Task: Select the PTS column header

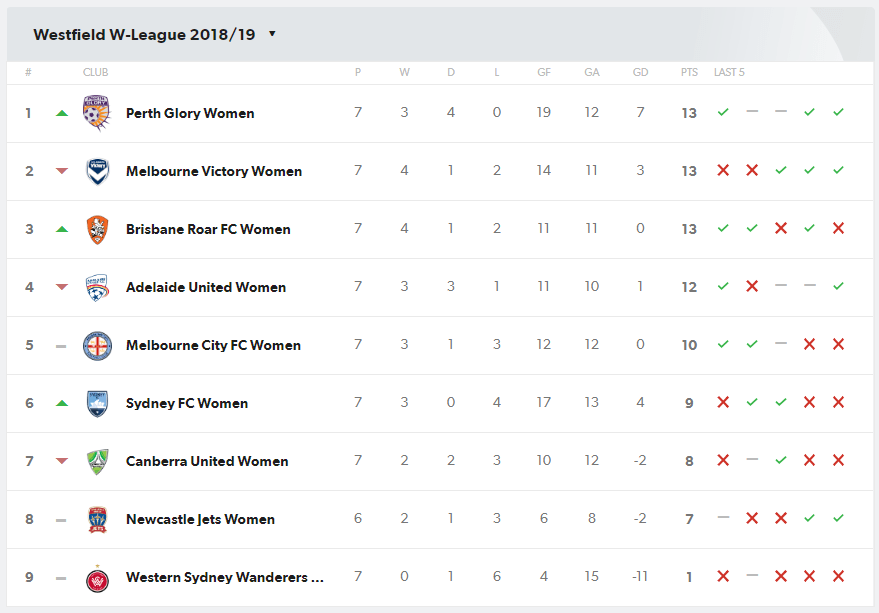Action: tap(689, 72)
